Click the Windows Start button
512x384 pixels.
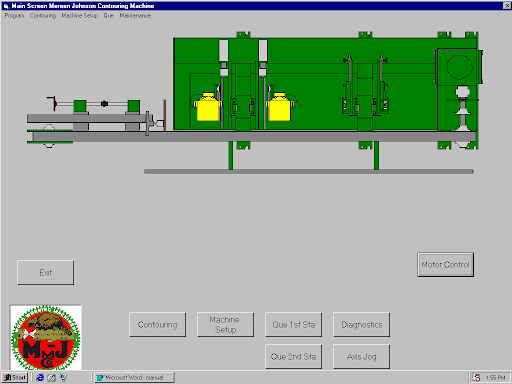(15, 378)
